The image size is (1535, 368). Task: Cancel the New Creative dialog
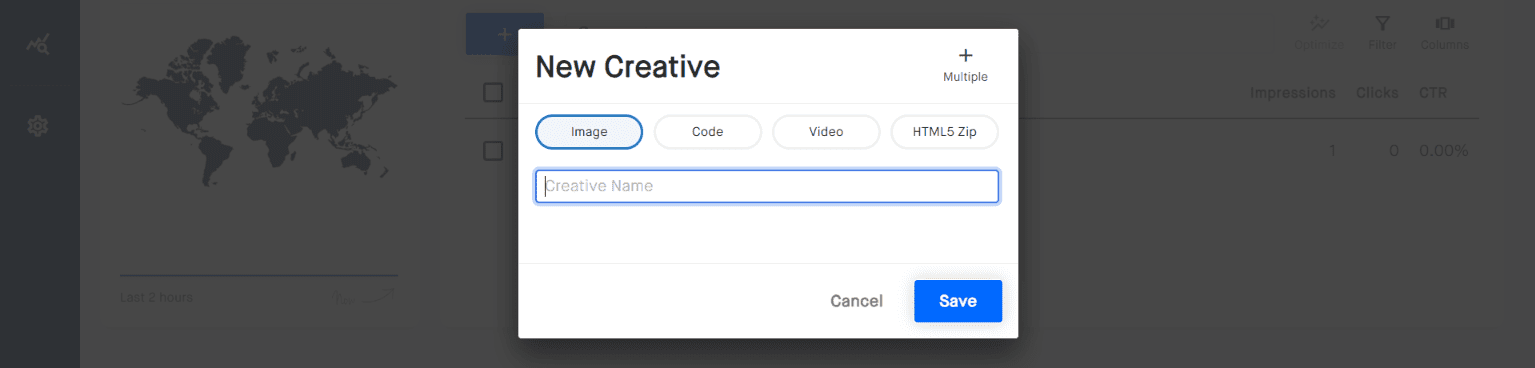(x=856, y=301)
